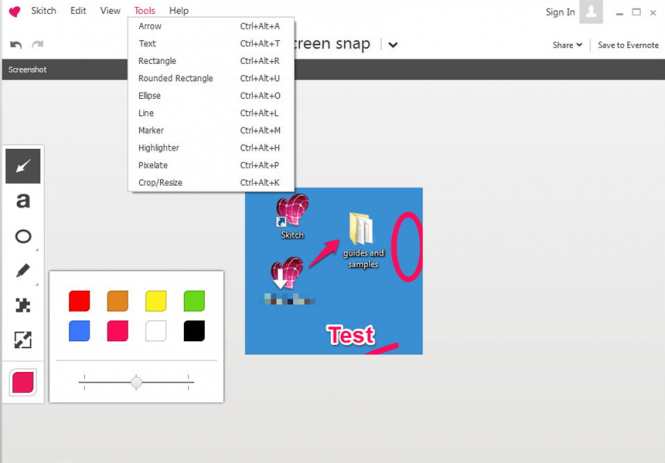This screenshot has width=665, height=463.
Task: Choose the Marker pen tool
Action: (23, 271)
